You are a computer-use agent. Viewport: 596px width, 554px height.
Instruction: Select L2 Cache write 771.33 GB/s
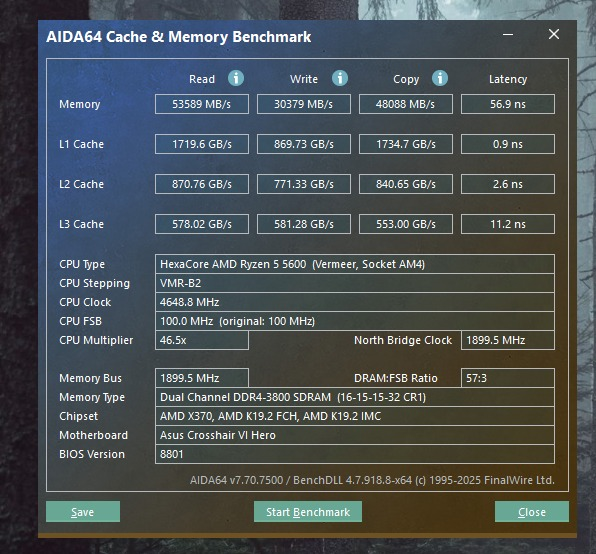(304, 184)
